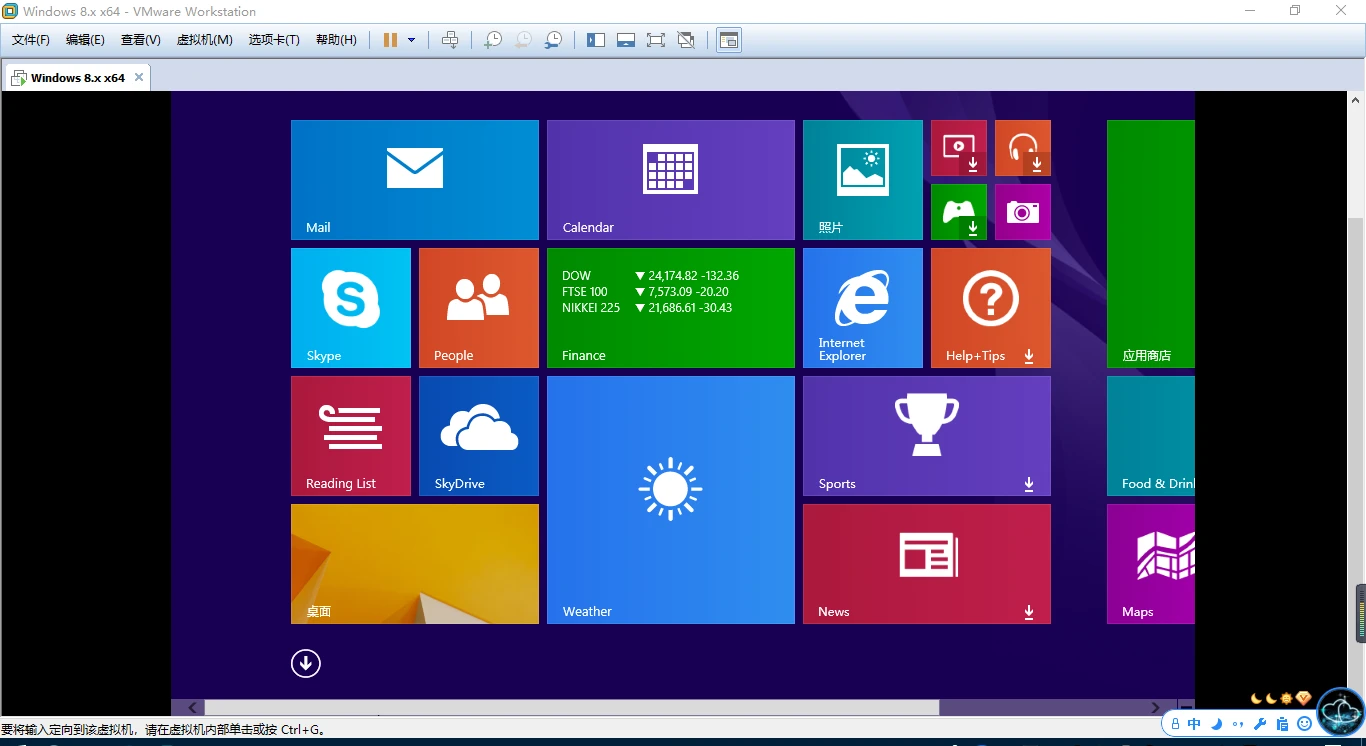The height and width of the screenshot is (746, 1366).
Task: Open the snapshot manager icon
Action: click(x=553, y=40)
